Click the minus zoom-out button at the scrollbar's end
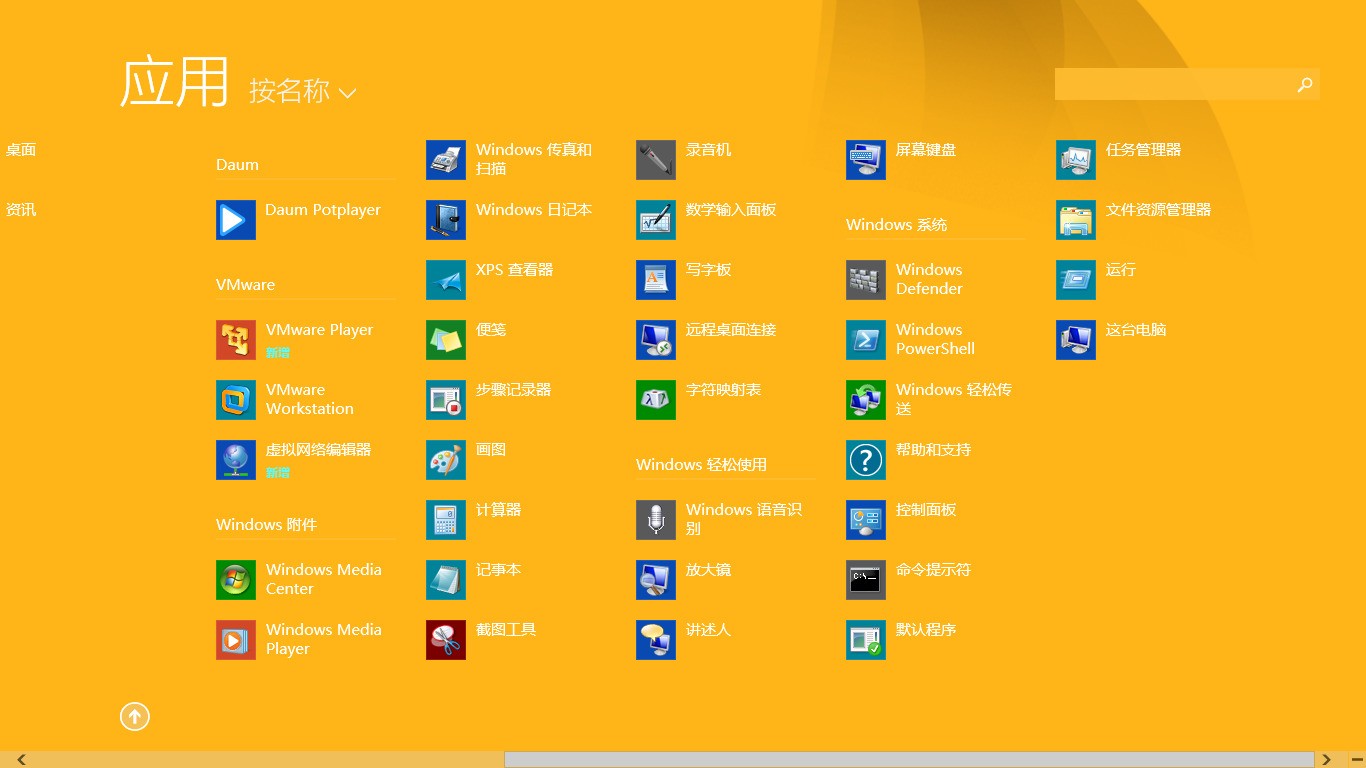Image resolution: width=1366 pixels, height=768 pixels. pos(1356,760)
